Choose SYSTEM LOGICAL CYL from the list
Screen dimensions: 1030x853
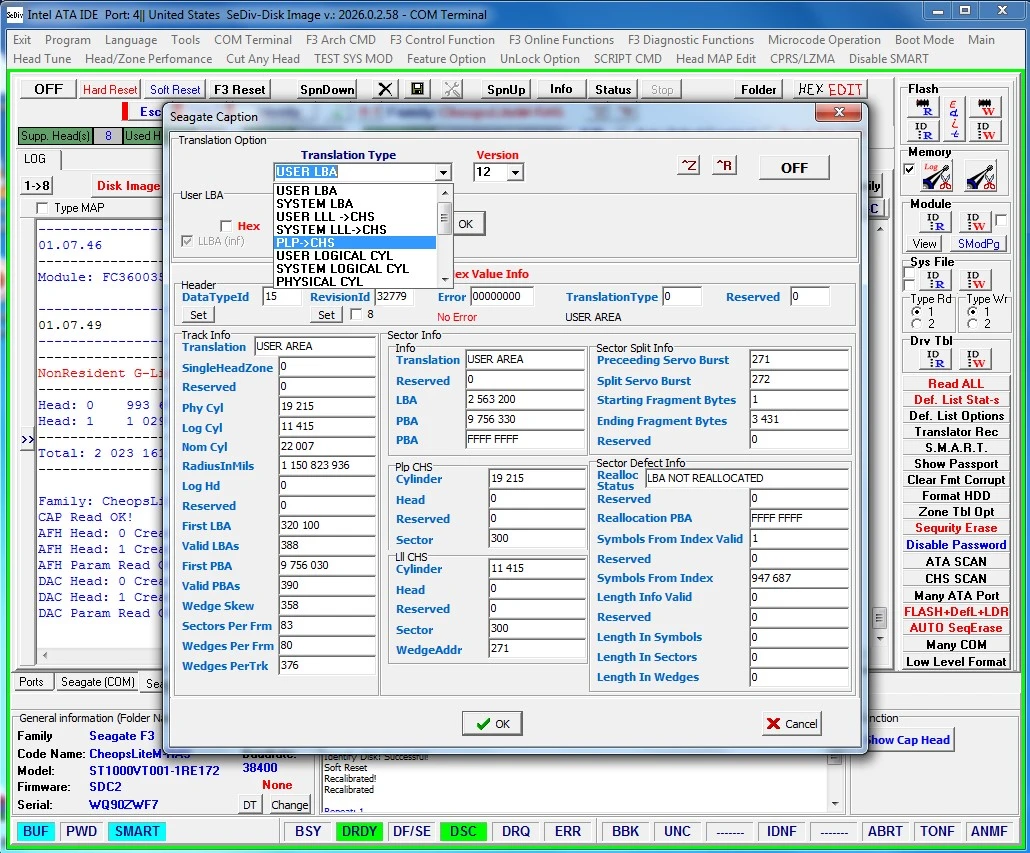pos(355,269)
